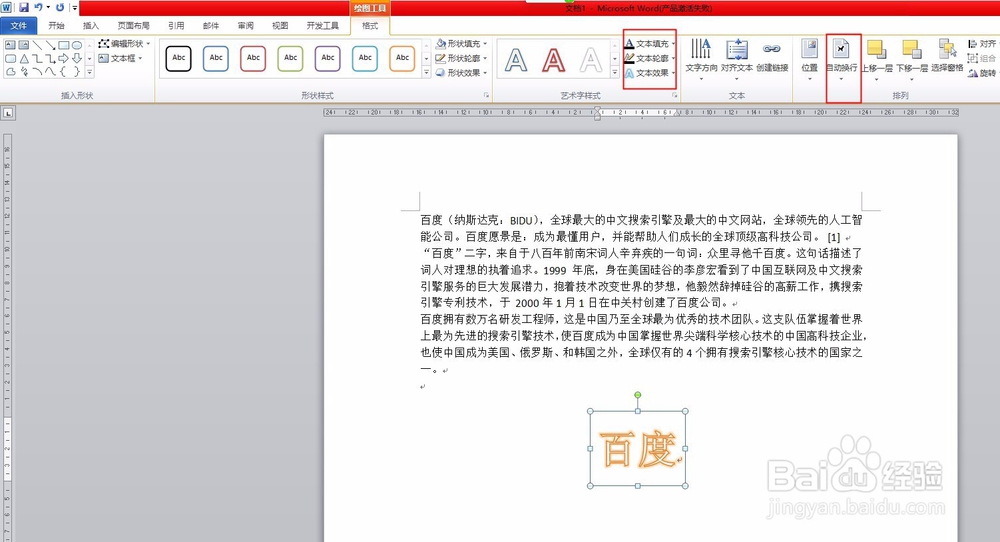Image resolution: width=1000 pixels, height=542 pixels.
Task: Switch to the 审阅 tab
Action: tap(246, 26)
